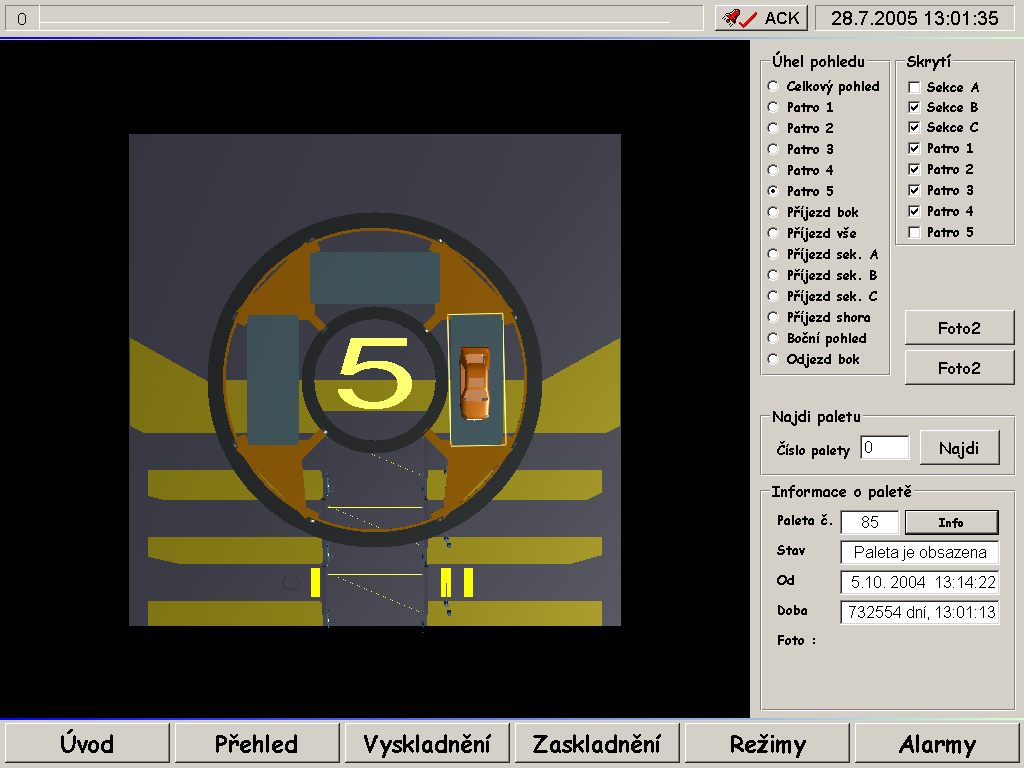This screenshot has height=768, width=1024.
Task: Click the Info button for the pallet
Action: coord(951,522)
